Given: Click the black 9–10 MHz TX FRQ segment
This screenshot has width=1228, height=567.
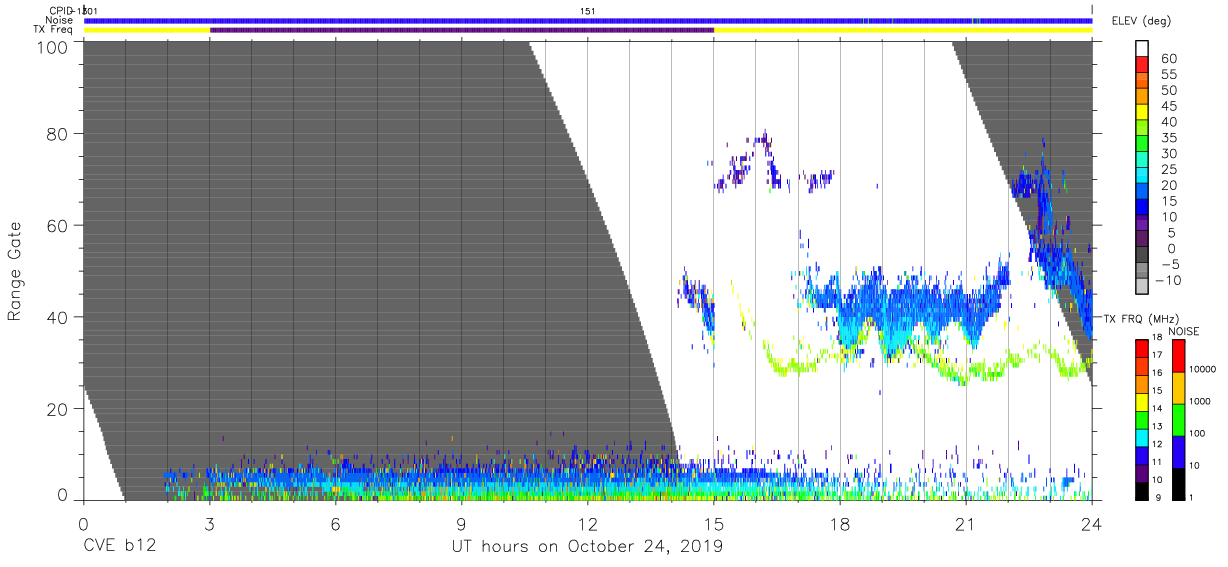Looking at the screenshot, I should 1142,491.
